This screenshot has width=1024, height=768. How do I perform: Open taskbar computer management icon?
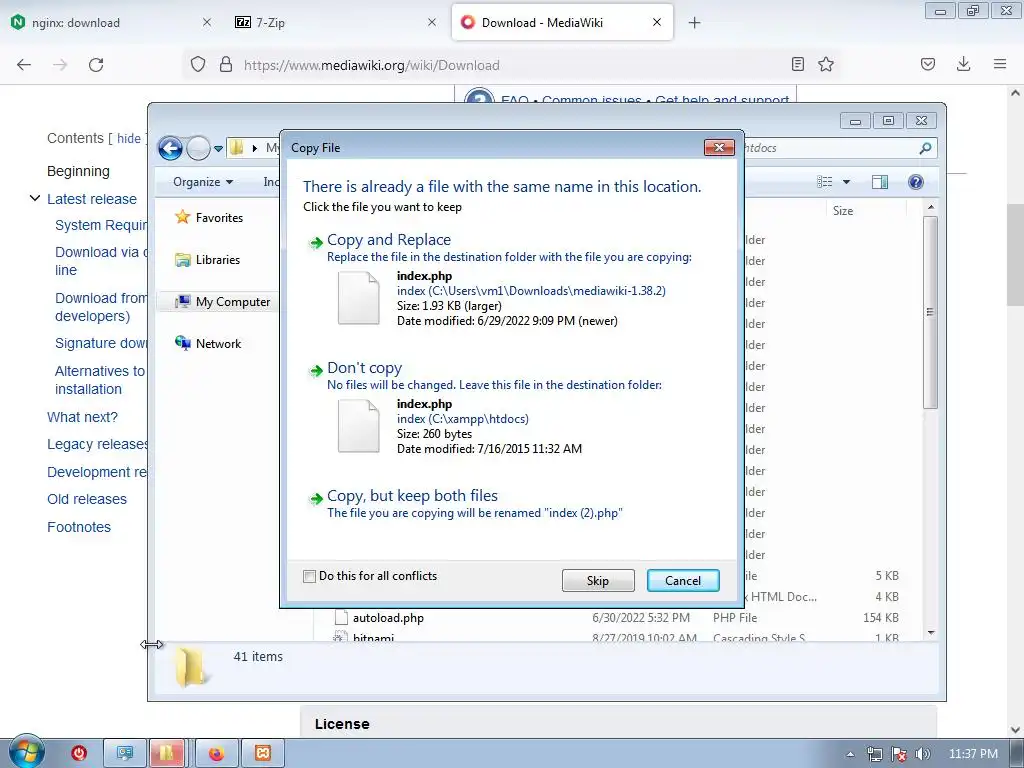(x=125, y=754)
